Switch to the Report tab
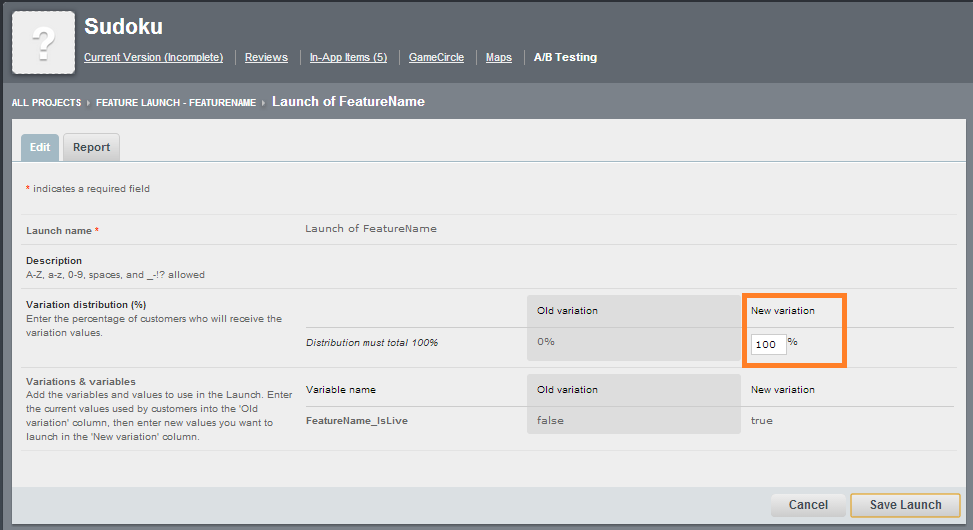973x530 pixels. 91,147
